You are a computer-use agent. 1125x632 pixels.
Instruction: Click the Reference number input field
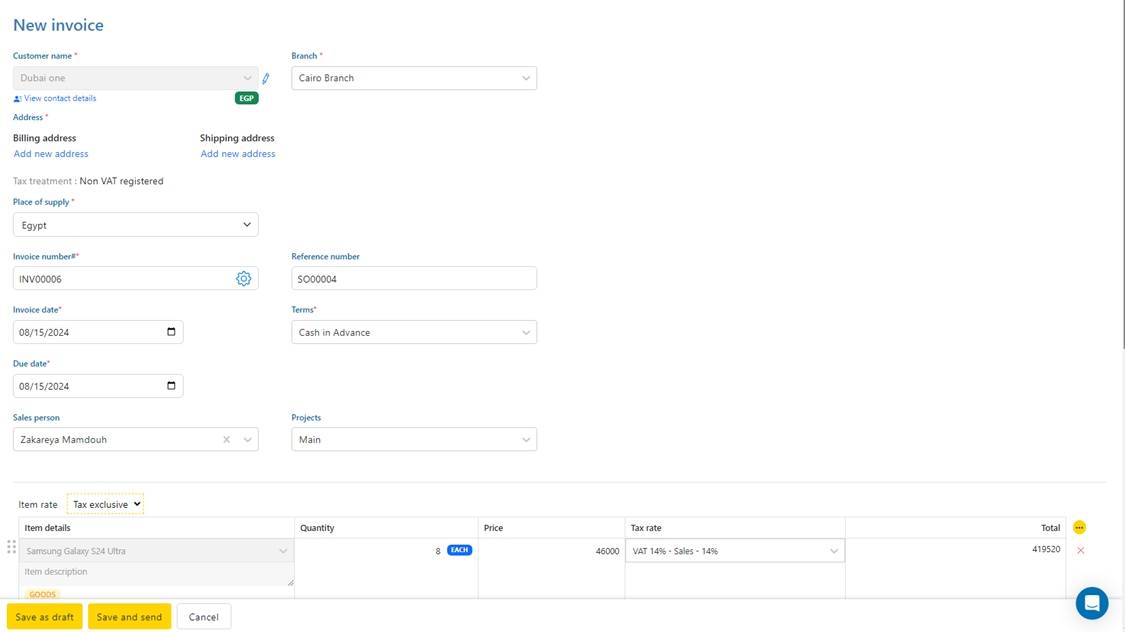[414, 279]
